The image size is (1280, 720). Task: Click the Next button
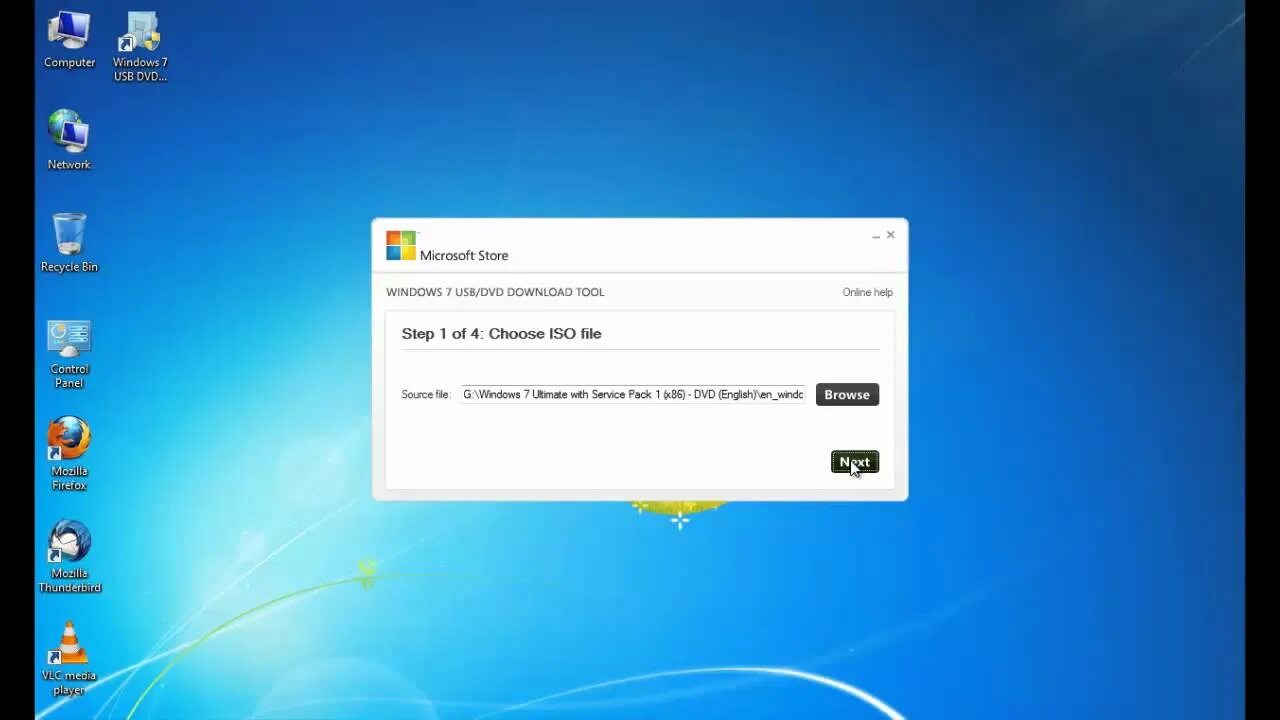(x=855, y=462)
